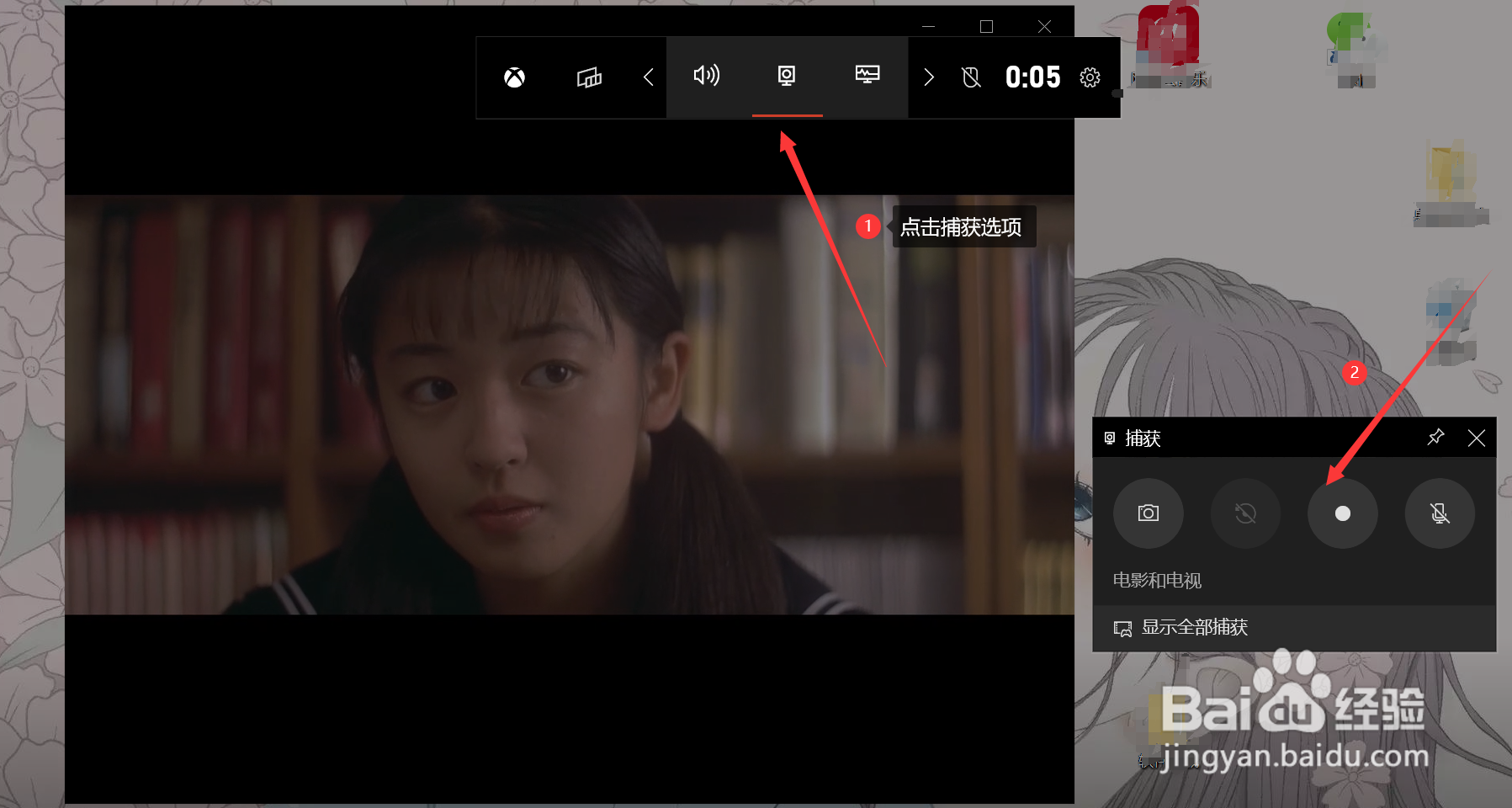Open Game Bar settings gear
1512x808 pixels.
pos(1090,77)
